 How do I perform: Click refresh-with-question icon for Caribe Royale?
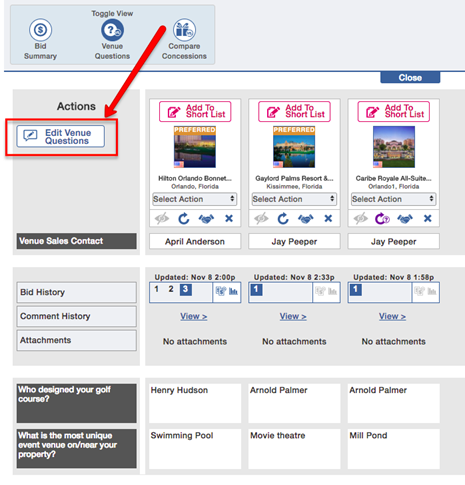(x=382, y=219)
